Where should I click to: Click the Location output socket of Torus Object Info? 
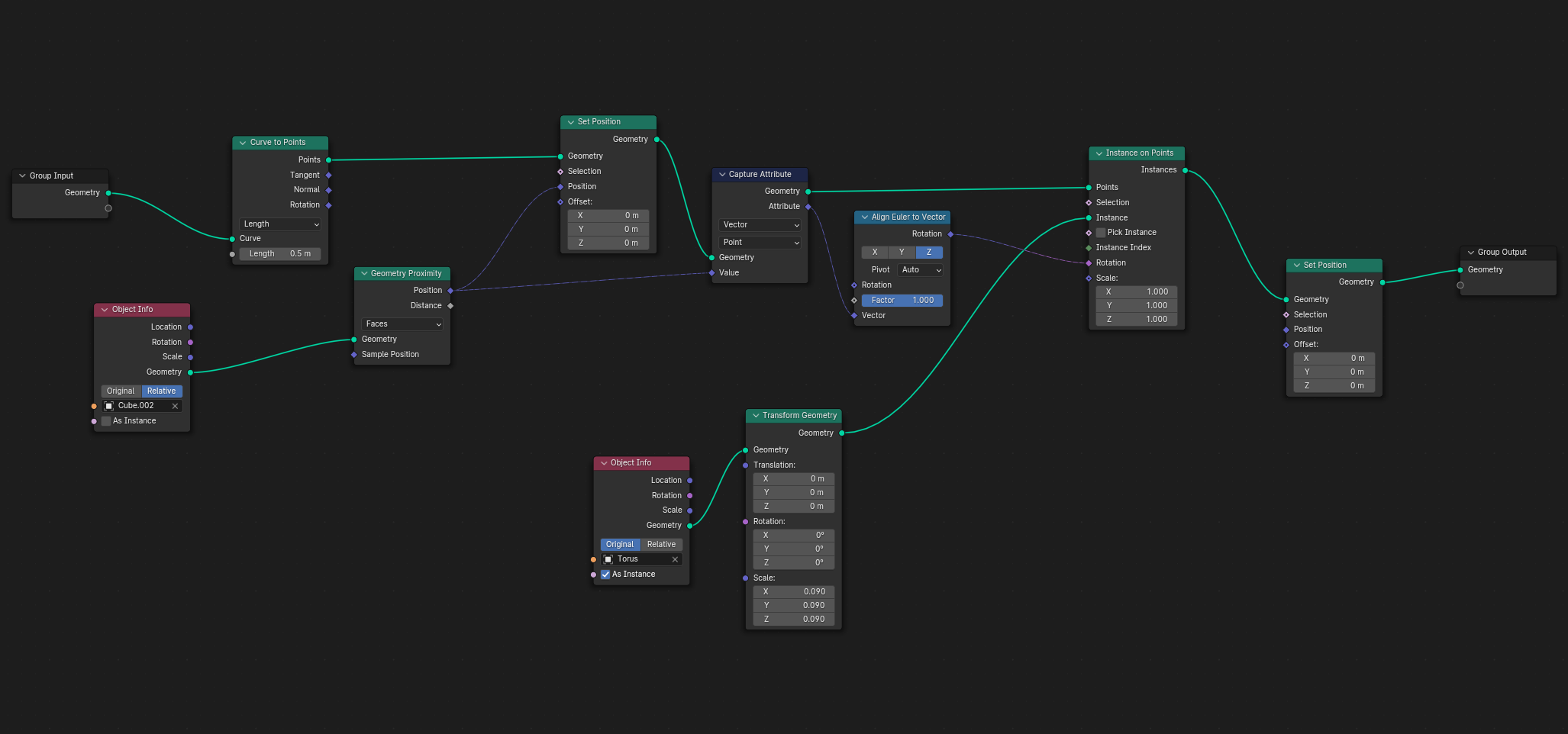pos(690,481)
